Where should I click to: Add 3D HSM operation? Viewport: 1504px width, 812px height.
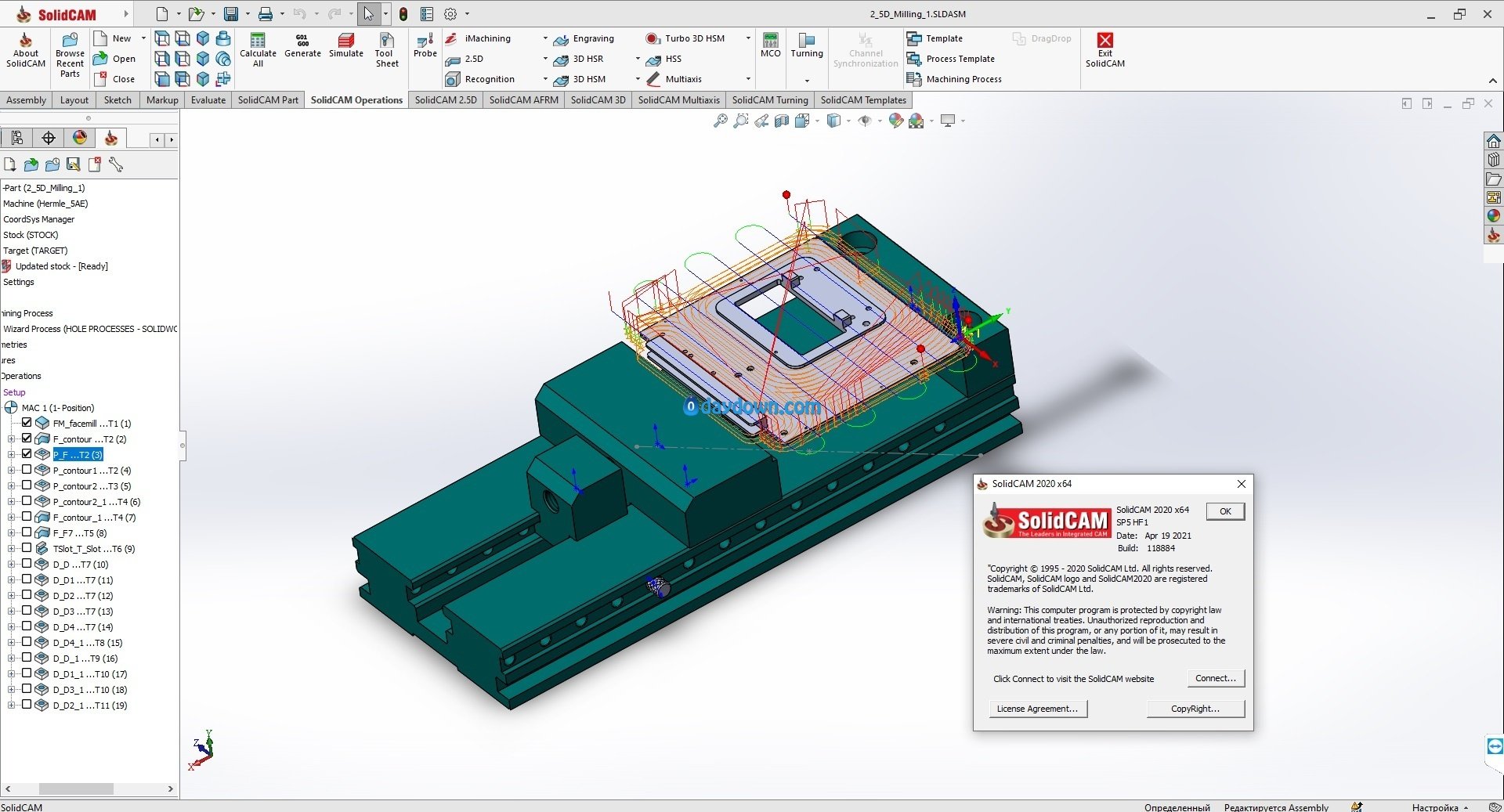(x=580, y=79)
